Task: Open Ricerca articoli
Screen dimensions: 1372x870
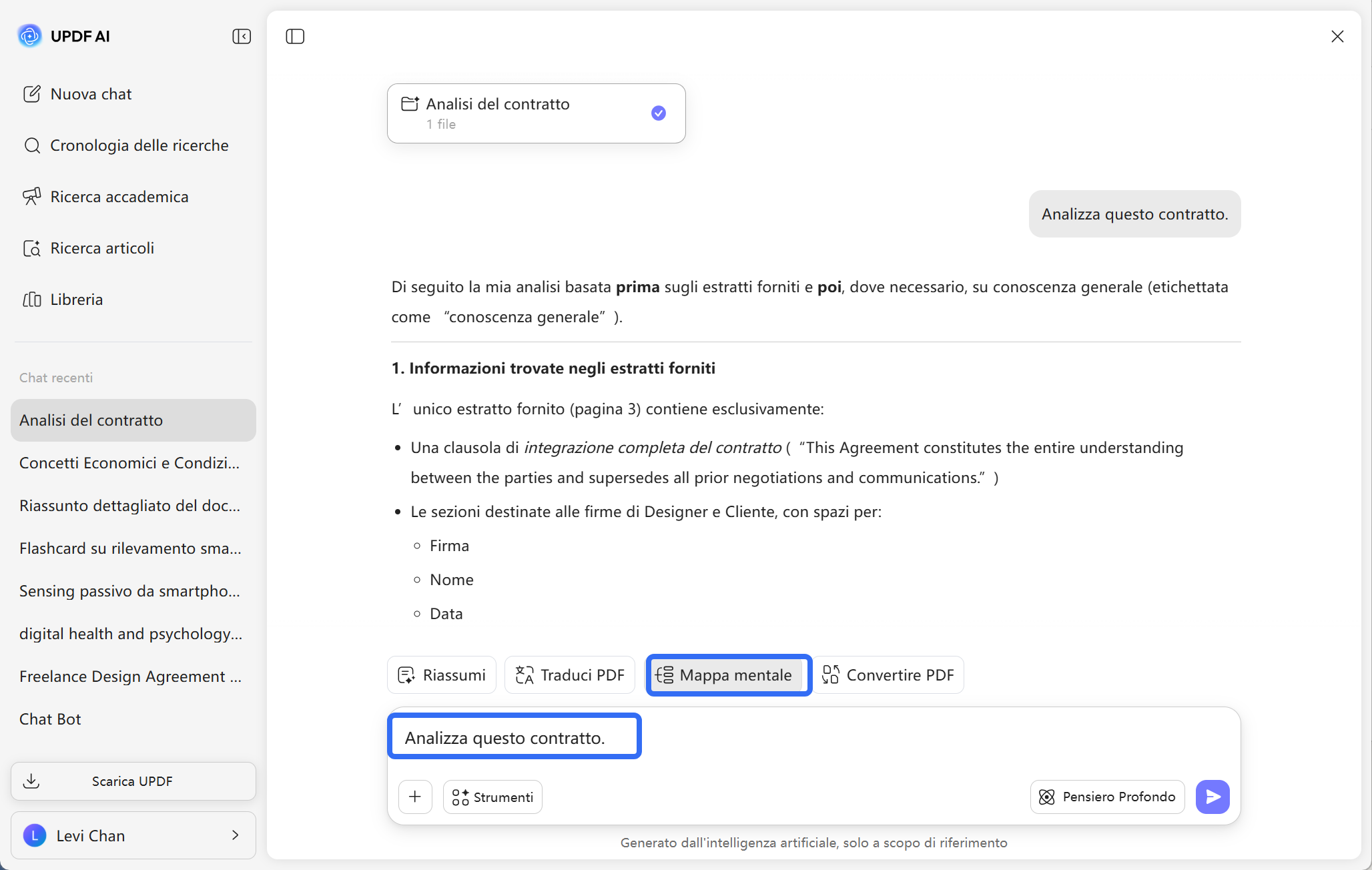Action: (x=101, y=248)
